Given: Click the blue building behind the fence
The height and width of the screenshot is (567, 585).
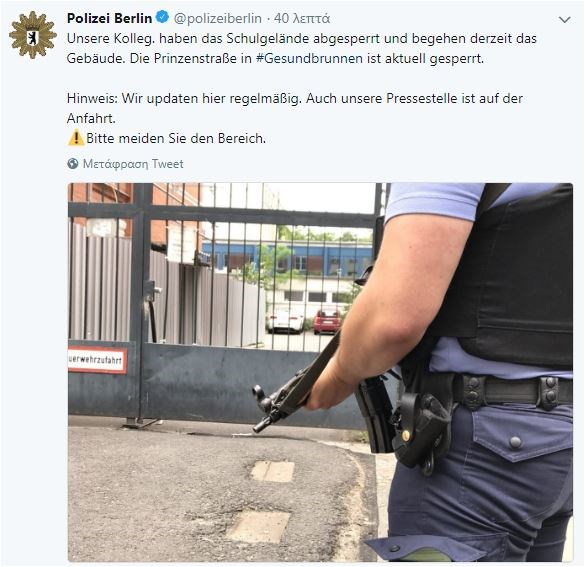Looking at the screenshot, I should pos(287,259).
